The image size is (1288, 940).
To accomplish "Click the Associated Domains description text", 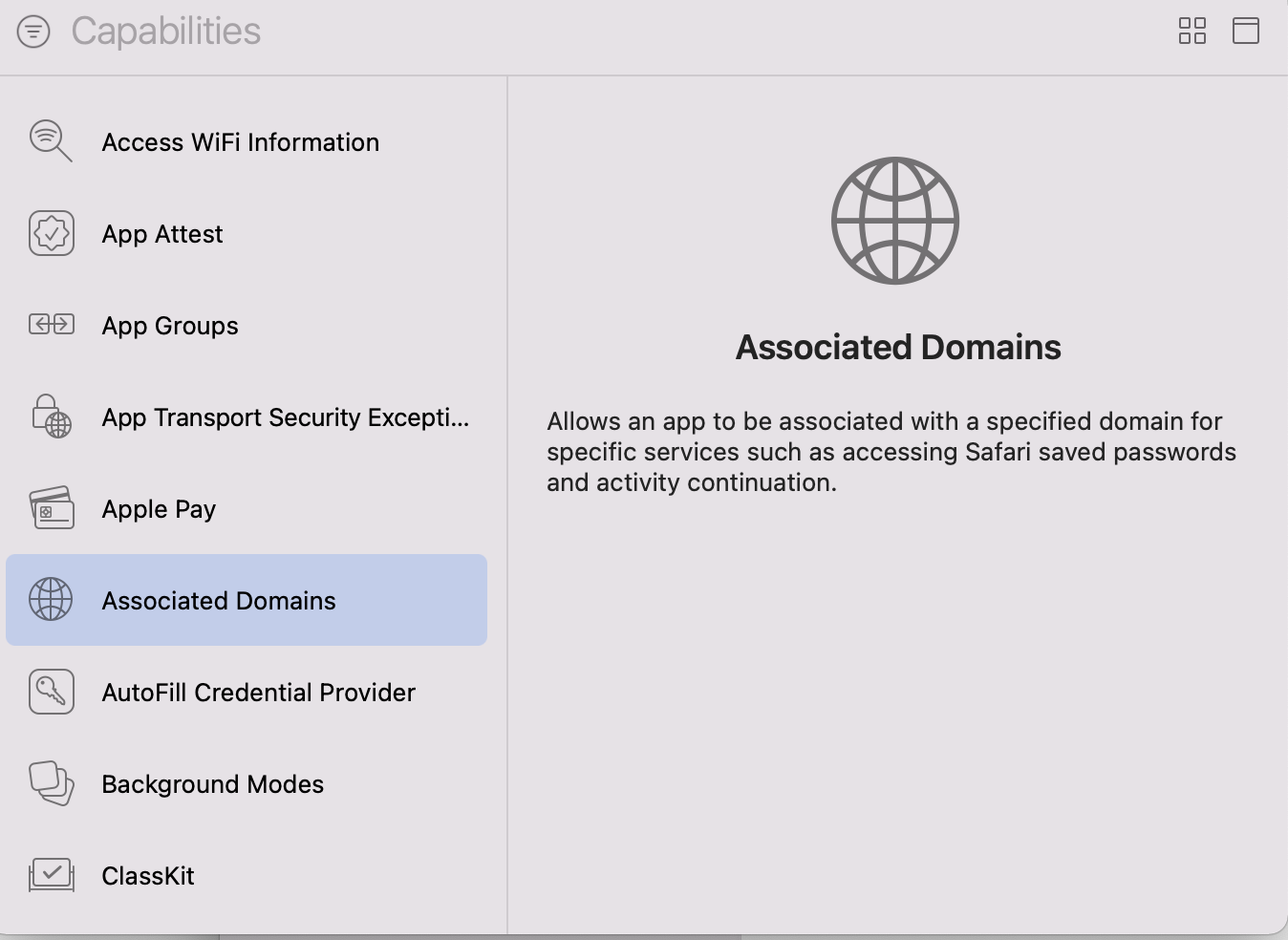I will (891, 452).
